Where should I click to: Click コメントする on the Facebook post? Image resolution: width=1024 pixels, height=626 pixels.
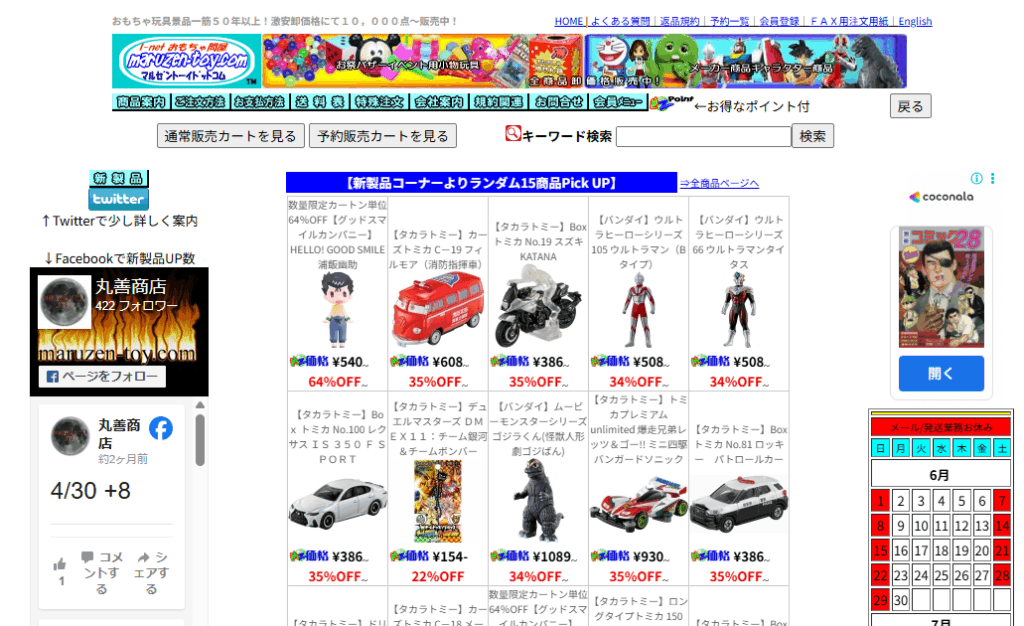pos(102,572)
